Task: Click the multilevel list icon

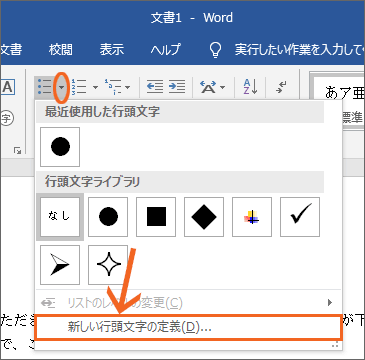Action: pos(112,87)
